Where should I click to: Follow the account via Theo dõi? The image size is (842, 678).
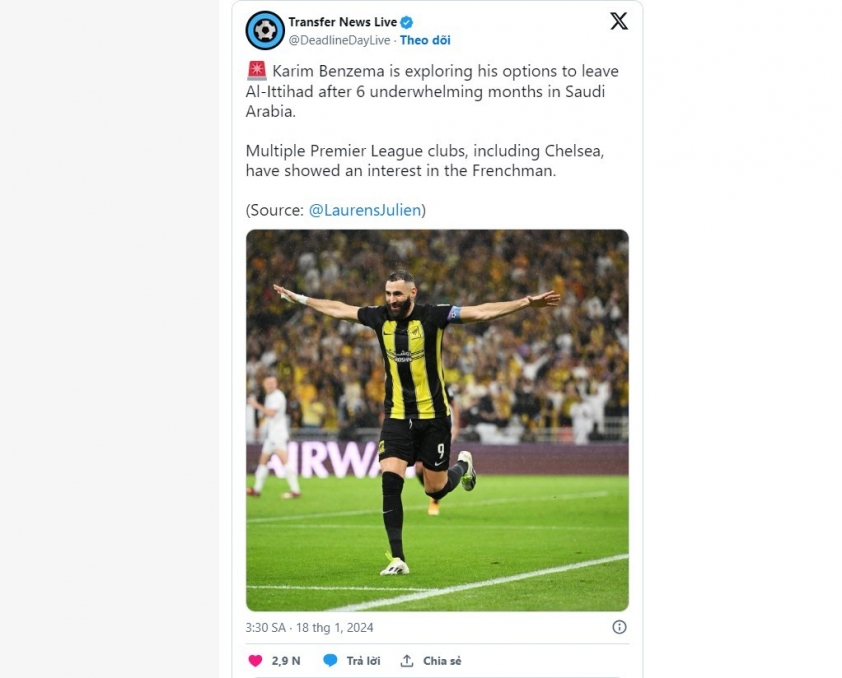point(425,40)
